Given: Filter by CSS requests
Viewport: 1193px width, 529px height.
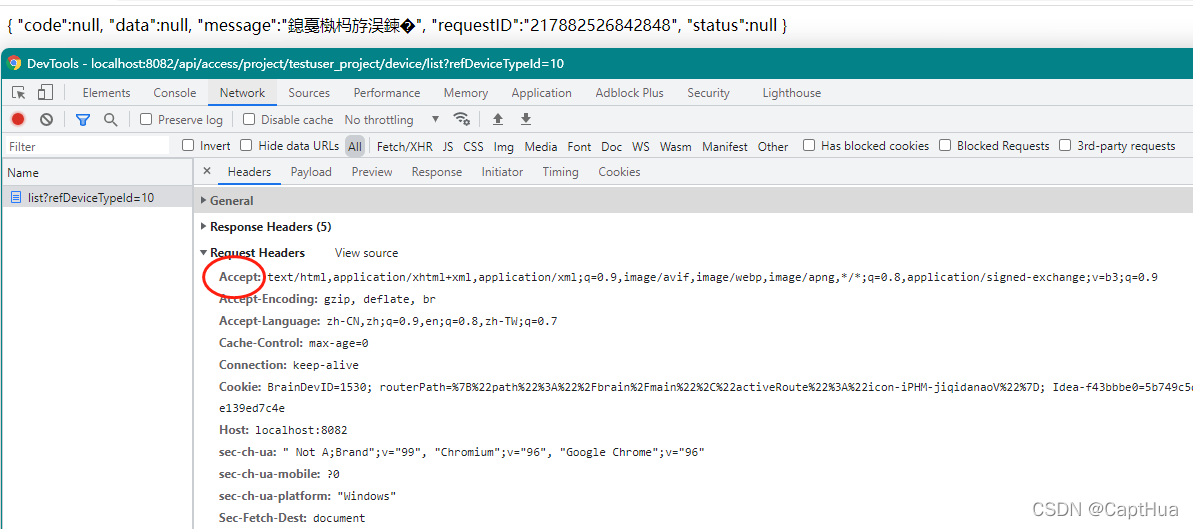Looking at the screenshot, I should pyautogui.click(x=473, y=146).
